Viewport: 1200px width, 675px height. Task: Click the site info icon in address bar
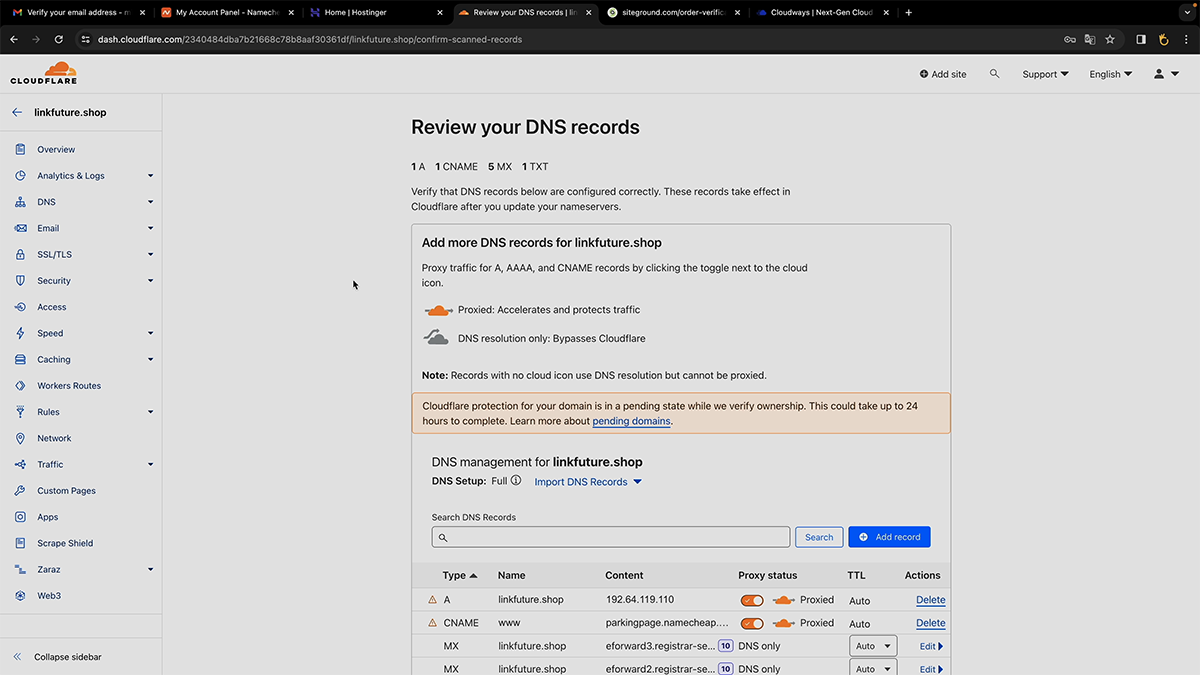(x=84, y=39)
